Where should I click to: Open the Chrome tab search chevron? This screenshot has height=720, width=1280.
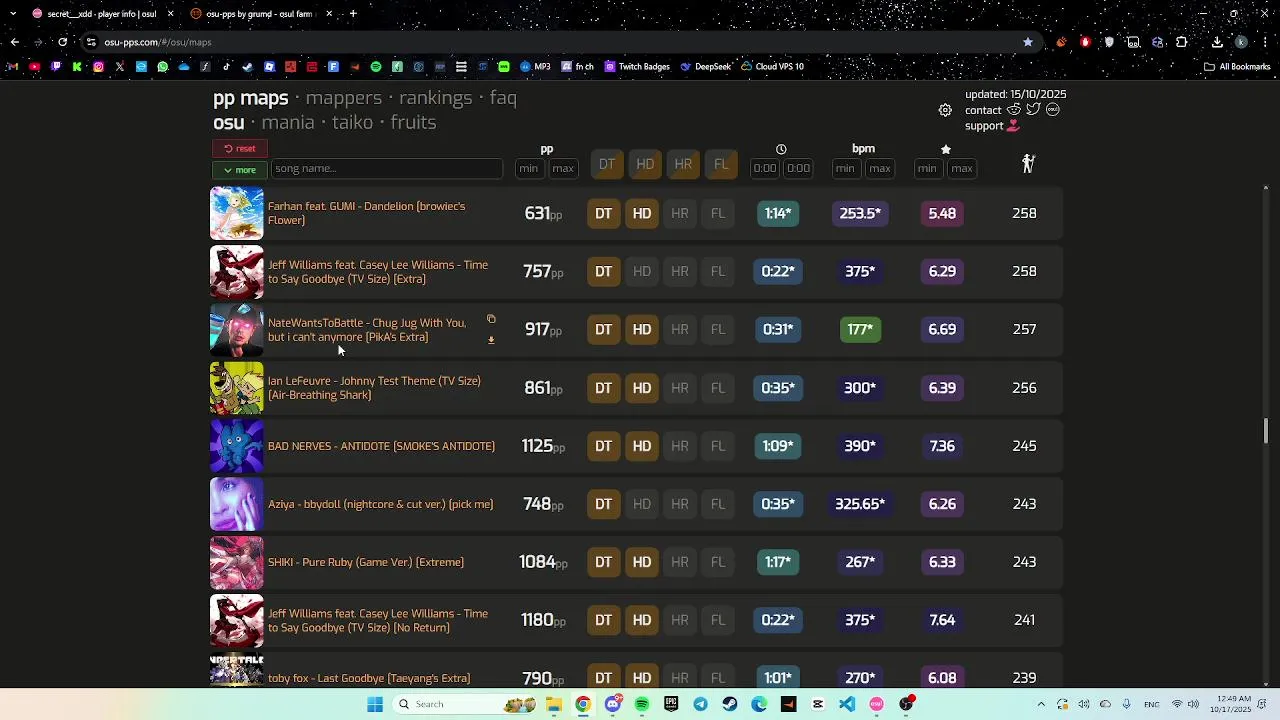(x=12, y=14)
